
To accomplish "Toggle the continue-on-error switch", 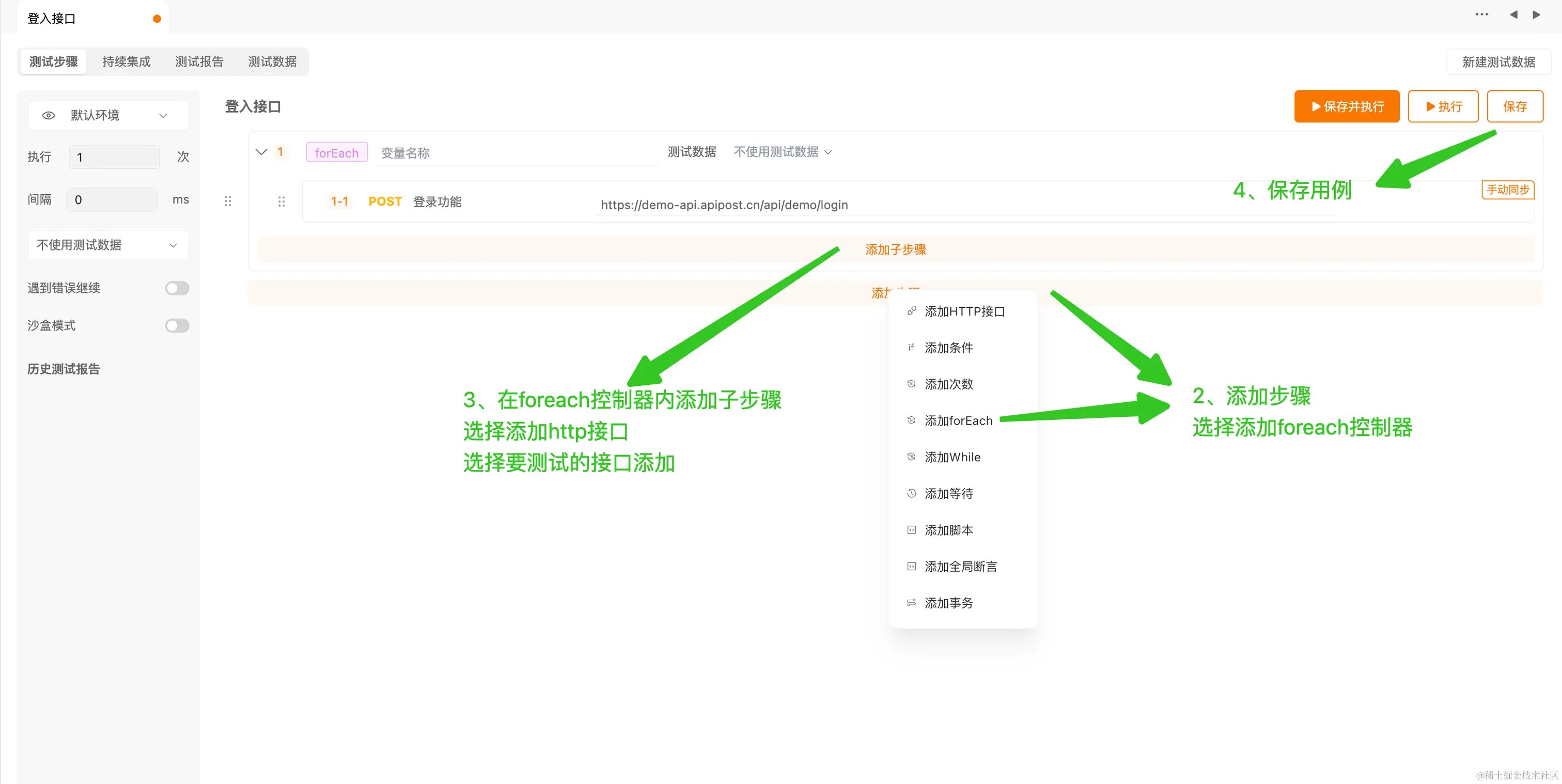I will tap(177, 288).
